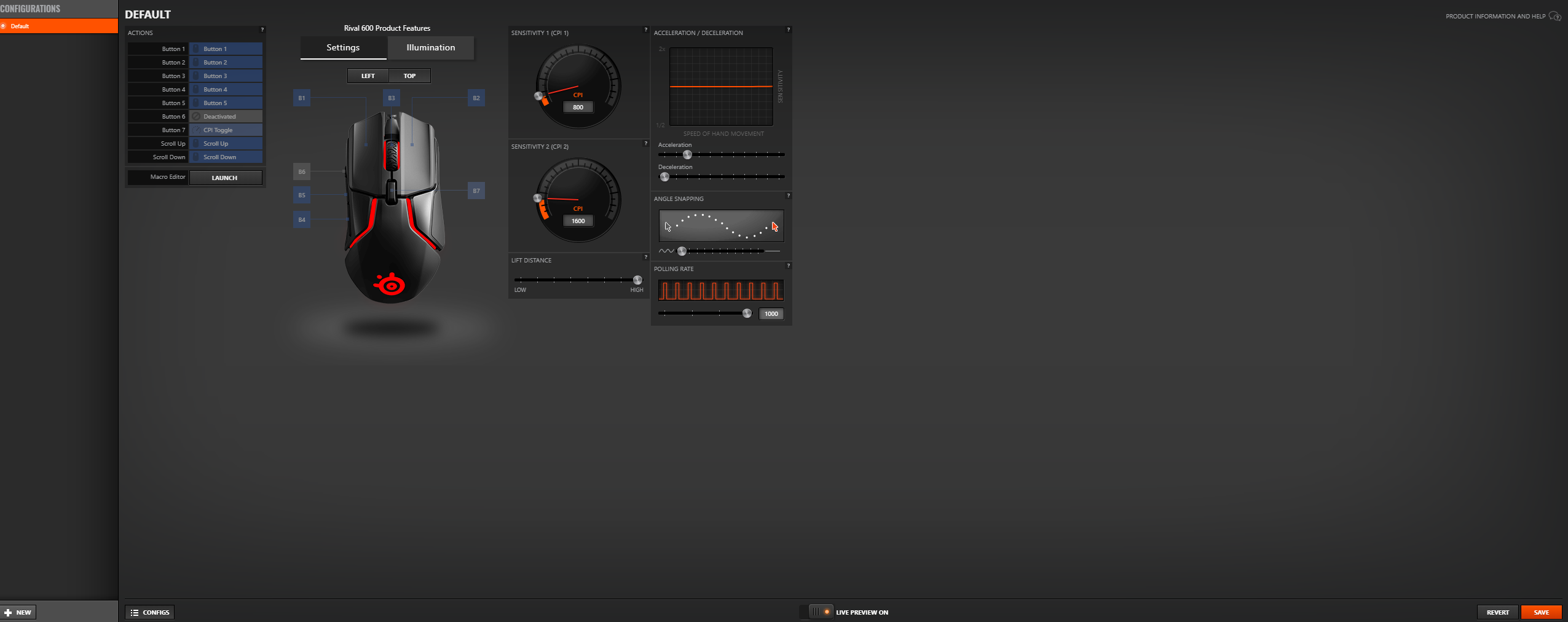Click the CPI 1 value field showing 800

(578, 107)
